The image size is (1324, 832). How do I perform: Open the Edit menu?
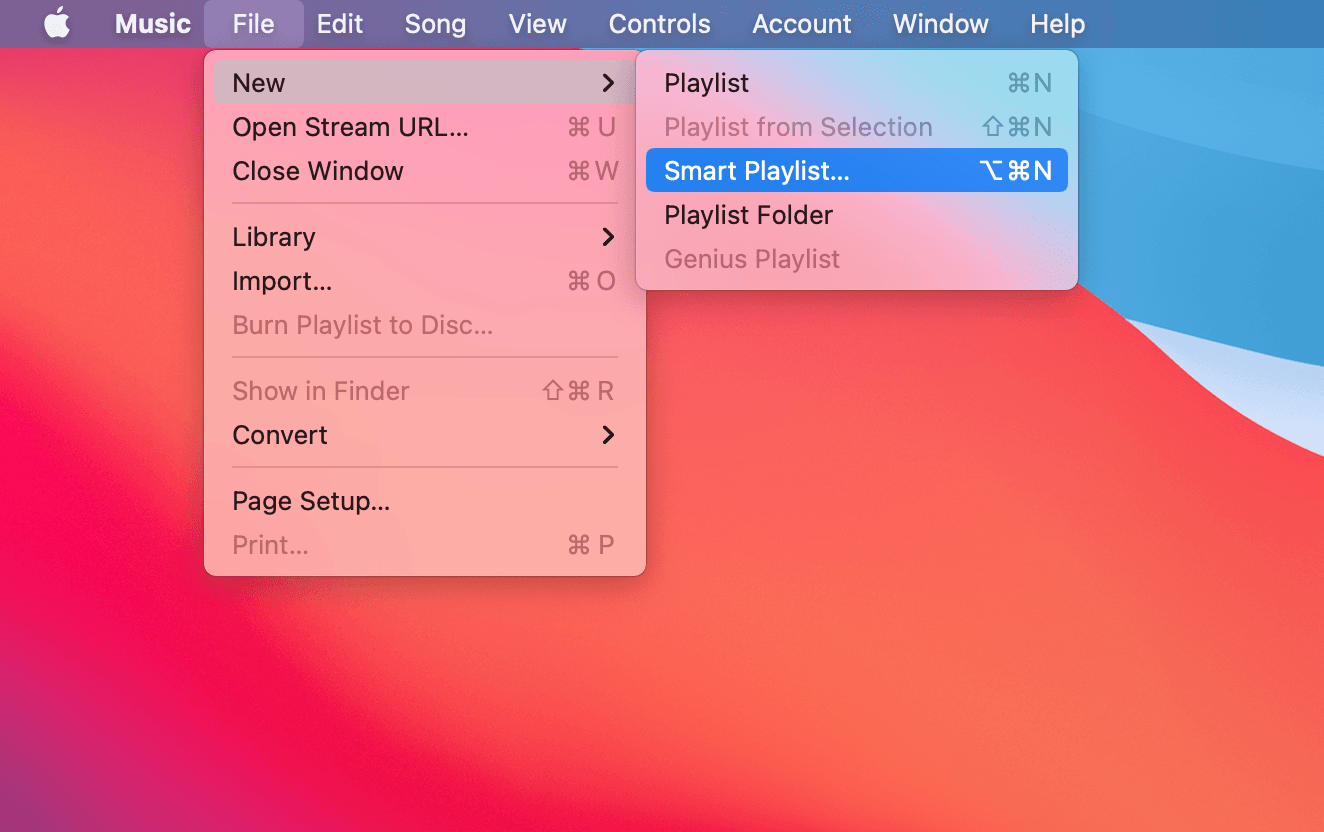[x=340, y=24]
